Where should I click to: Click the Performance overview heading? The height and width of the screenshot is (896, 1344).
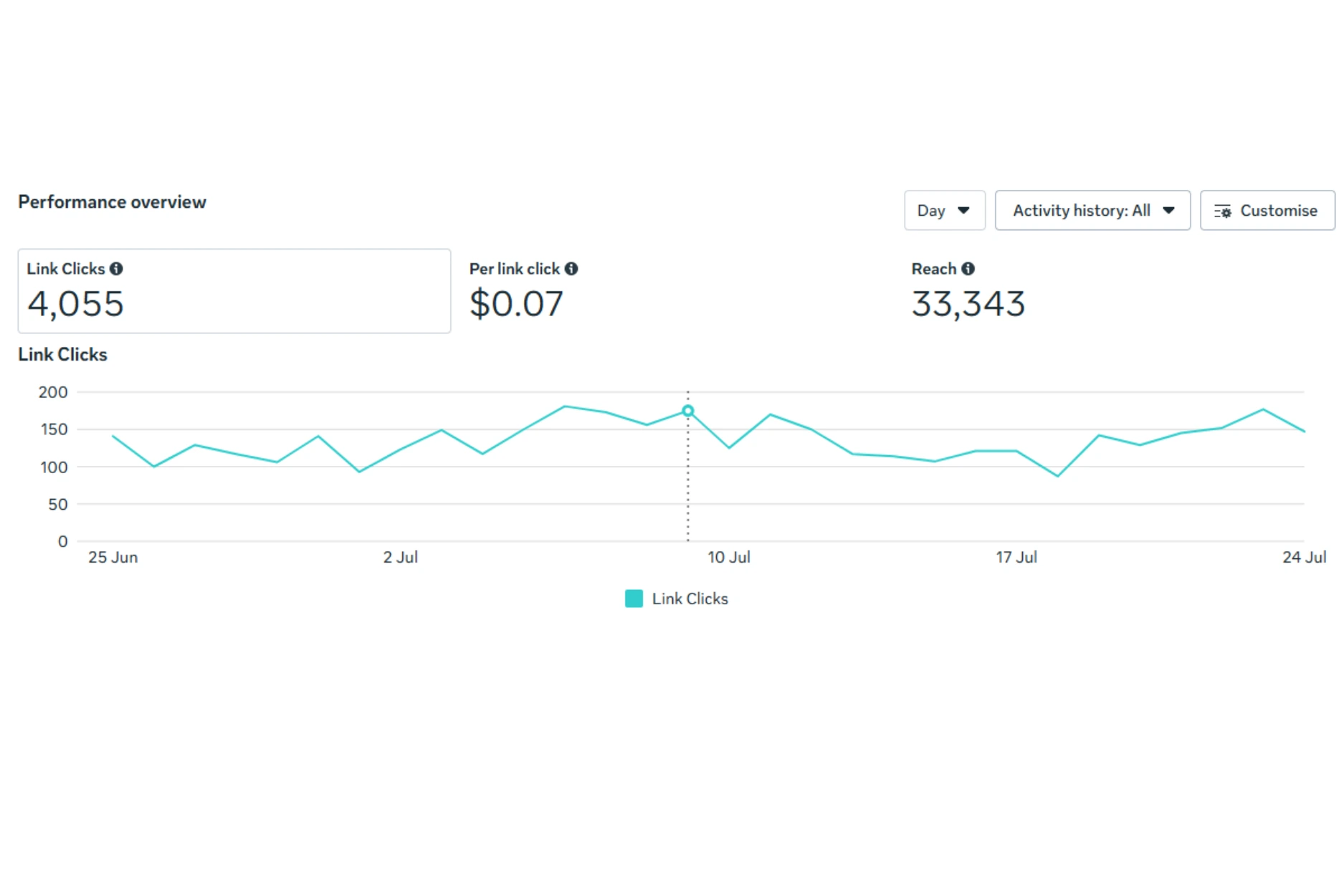[112, 201]
